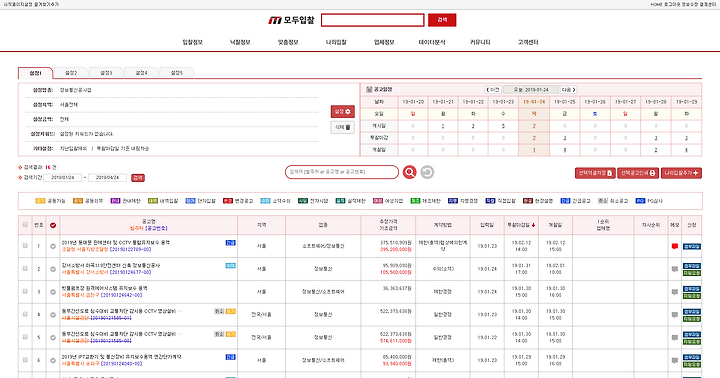This screenshot has width=720, height=378.
Task: Open the 데이터분석 main menu
Action: pos(432,42)
